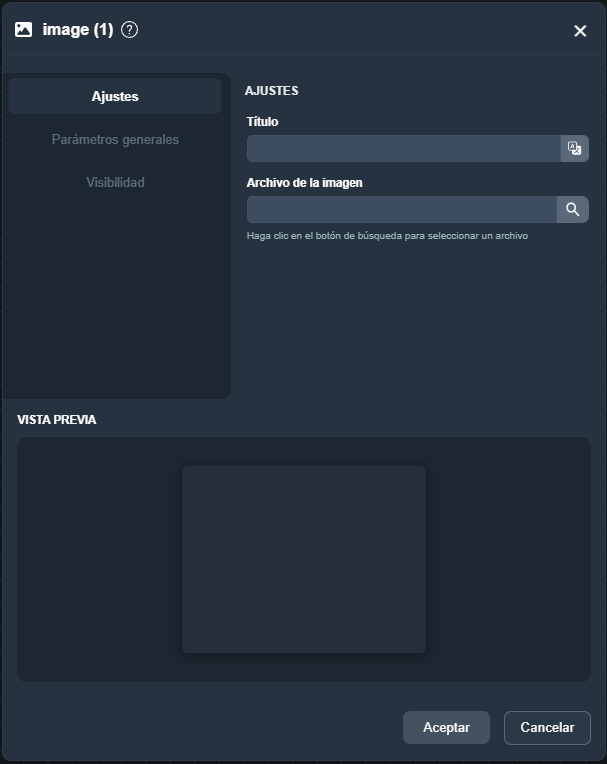Focus the Título input field
The image size is (607, 764).
pos(403,148)
